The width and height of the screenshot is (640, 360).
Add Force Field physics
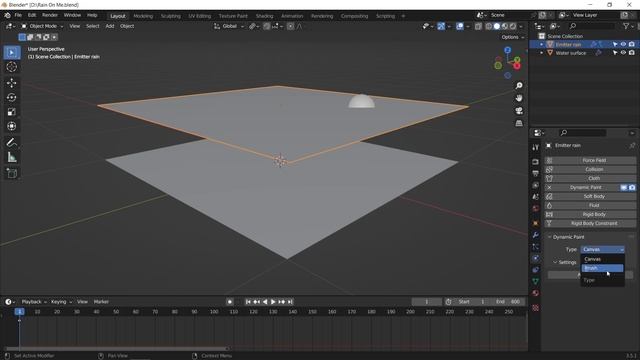(590, 160)
